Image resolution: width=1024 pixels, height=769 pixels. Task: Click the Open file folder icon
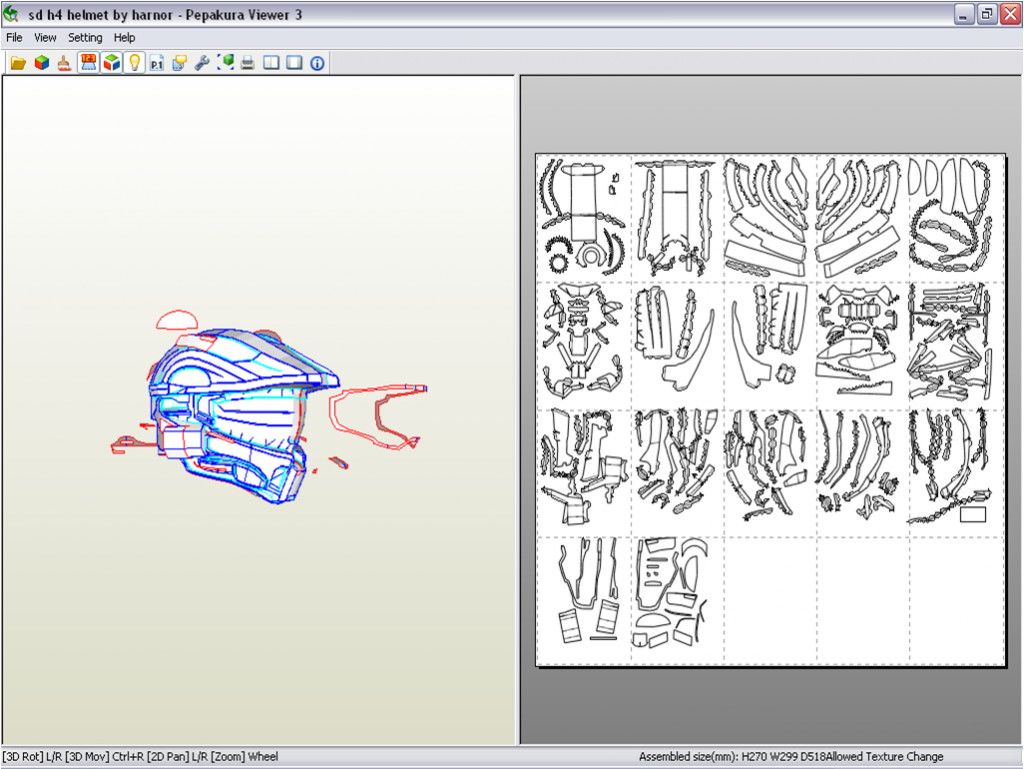pos(18,63)
